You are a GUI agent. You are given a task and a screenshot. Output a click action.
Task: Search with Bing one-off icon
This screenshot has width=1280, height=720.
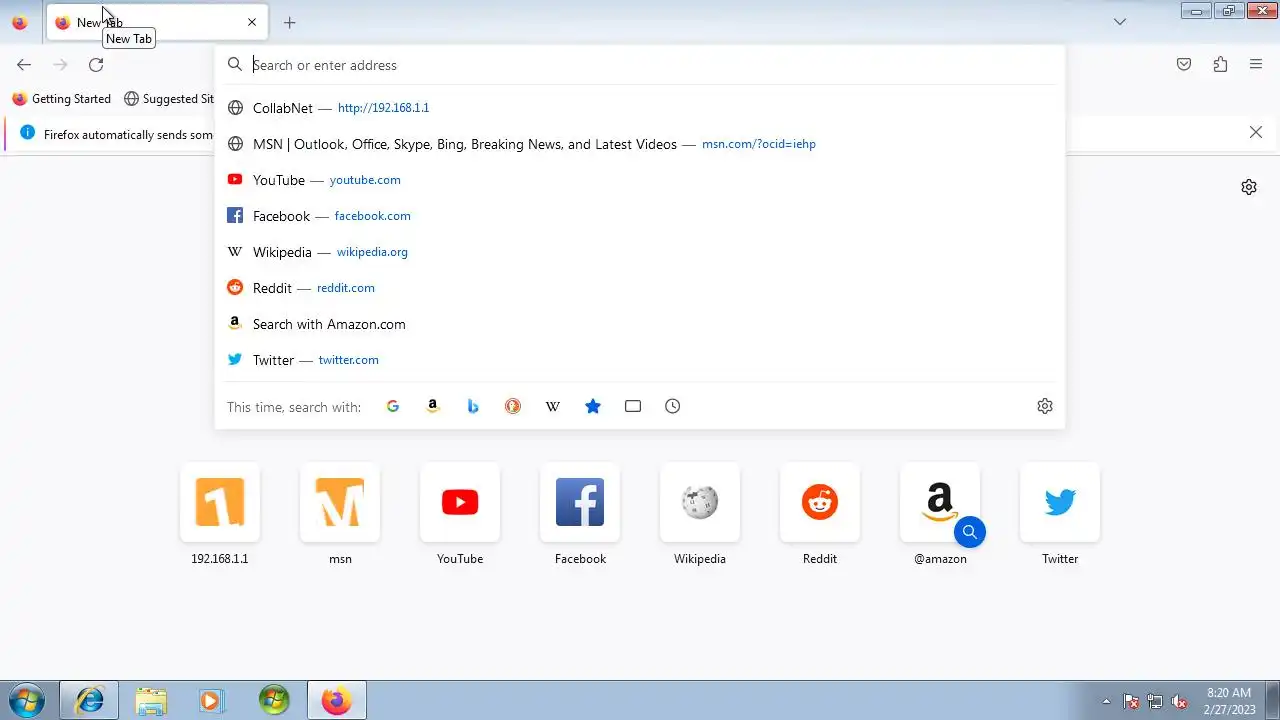(473, 406)
